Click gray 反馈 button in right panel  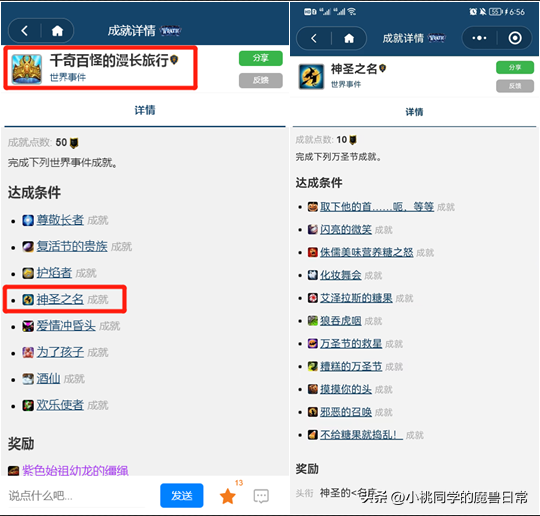pyautogui.click(x=515, y=86)
